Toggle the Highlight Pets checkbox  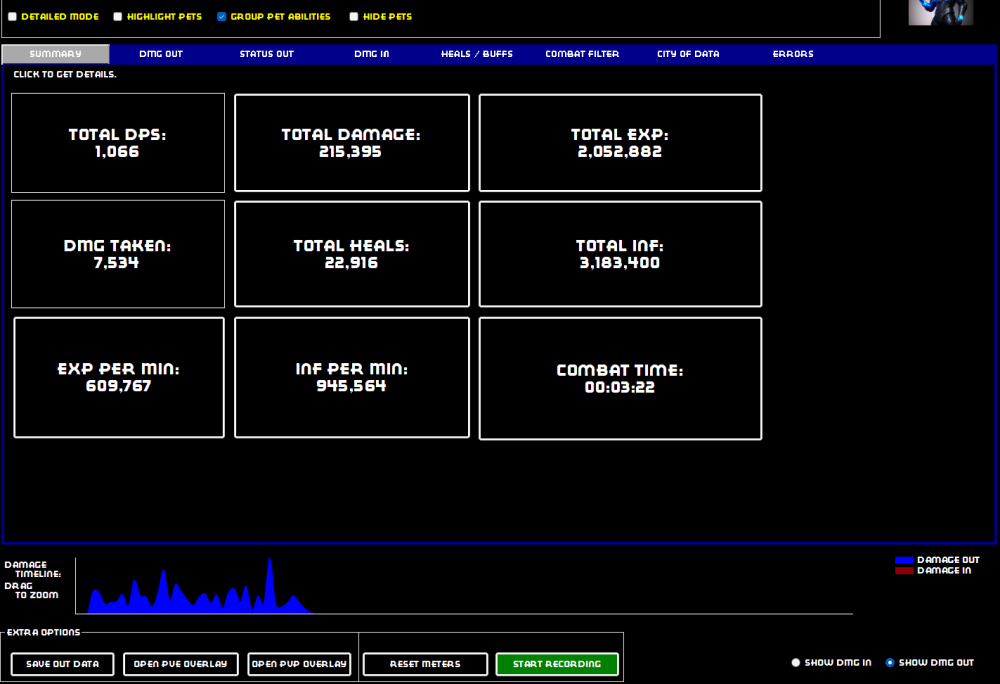click(118, 17)
